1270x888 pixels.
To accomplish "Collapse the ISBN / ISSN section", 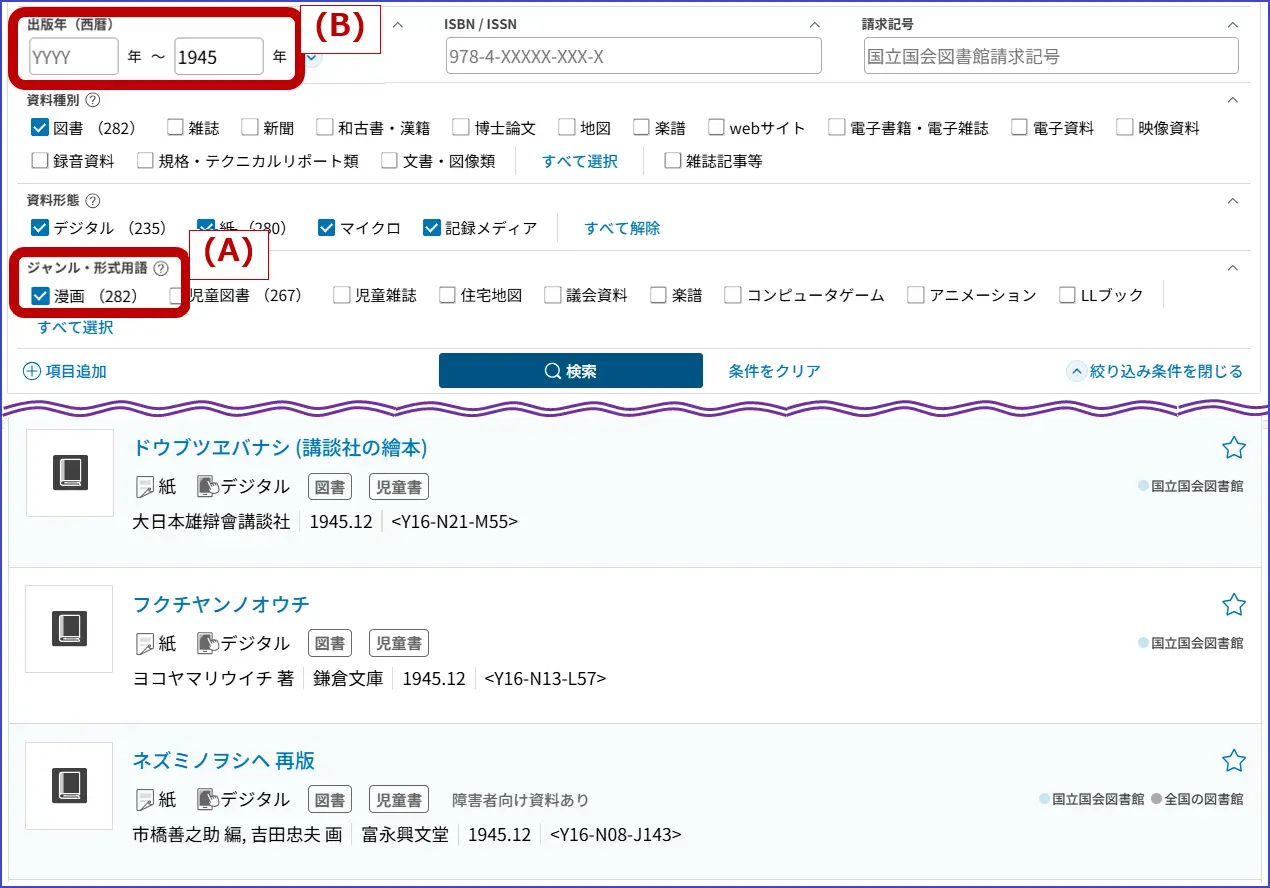I will (814, 24).
